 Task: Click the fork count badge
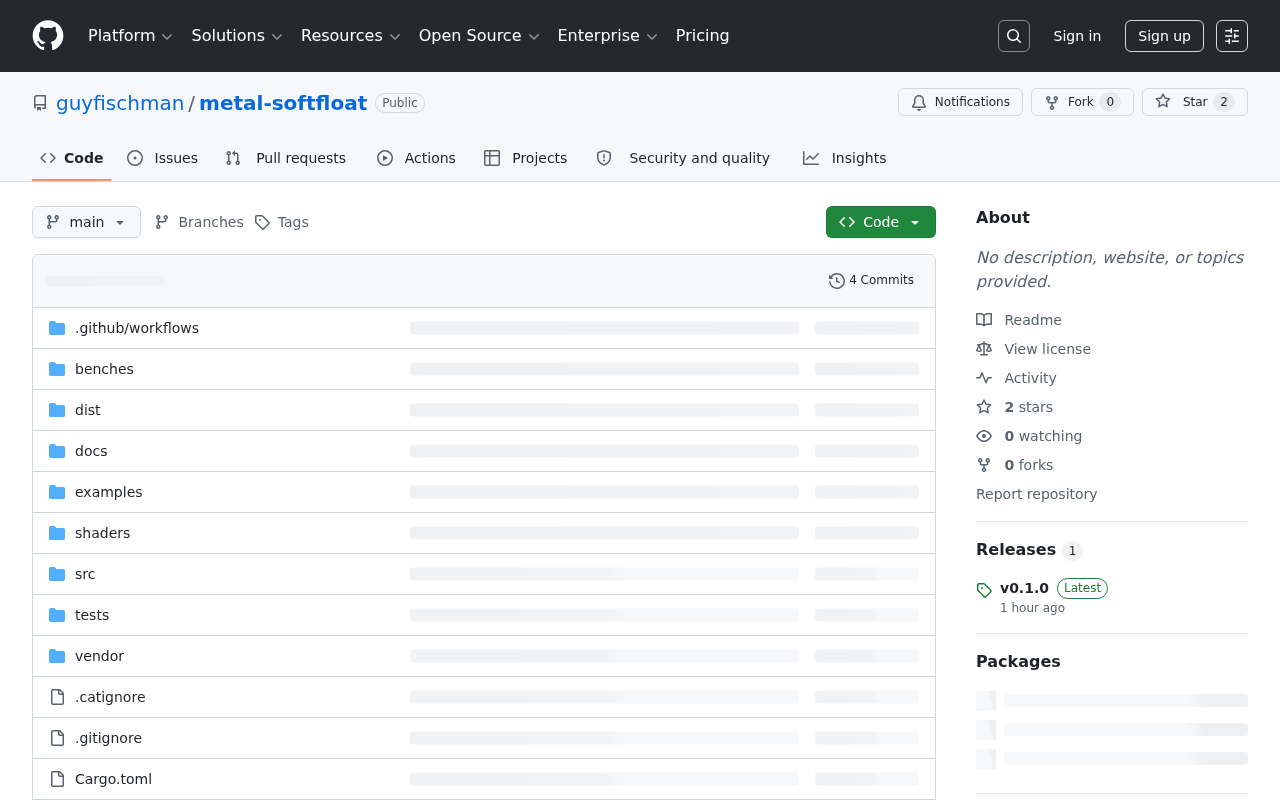(x=1110, y=102)
